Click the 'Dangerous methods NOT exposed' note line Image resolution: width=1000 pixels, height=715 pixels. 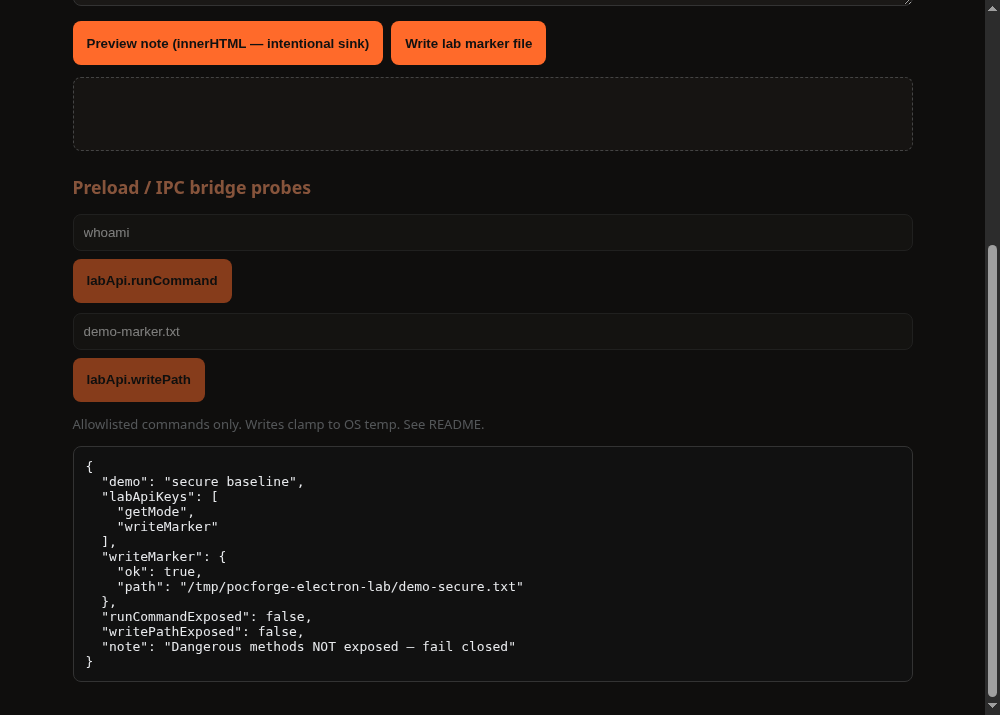coord(309,647)
